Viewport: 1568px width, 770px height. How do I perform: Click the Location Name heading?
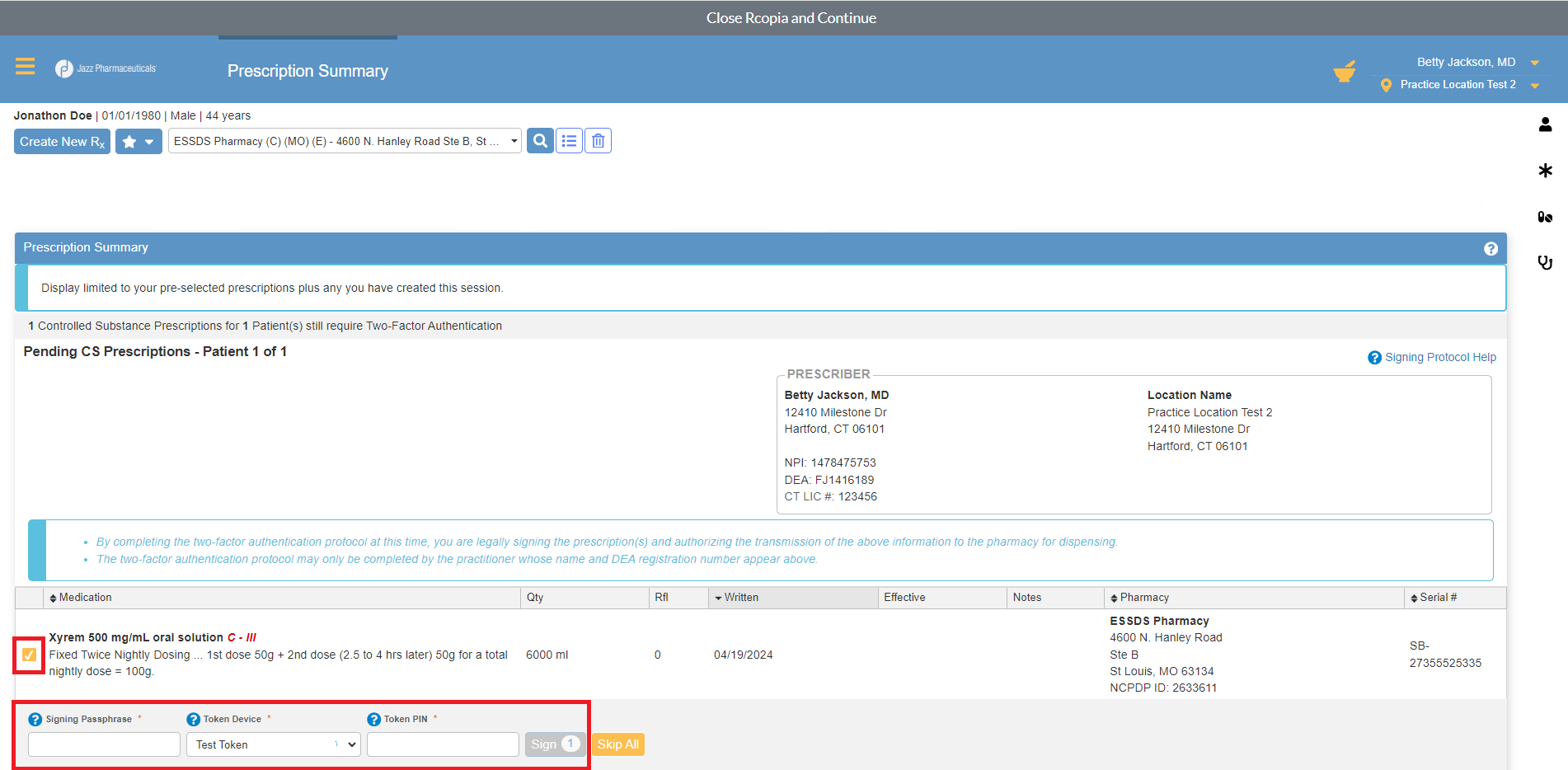click(x=1190, y=395)
